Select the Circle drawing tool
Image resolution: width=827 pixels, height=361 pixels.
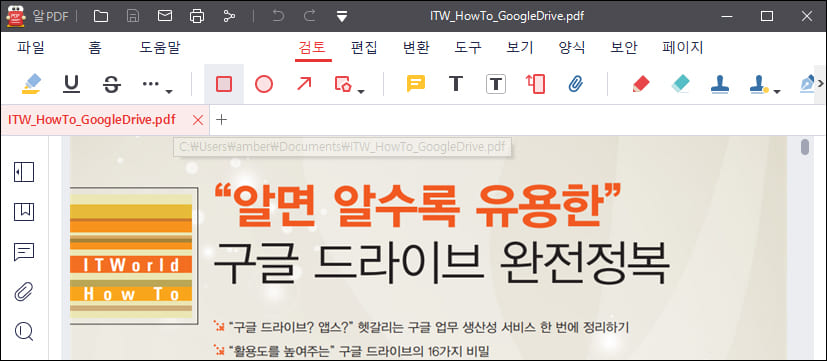point(264,84)
